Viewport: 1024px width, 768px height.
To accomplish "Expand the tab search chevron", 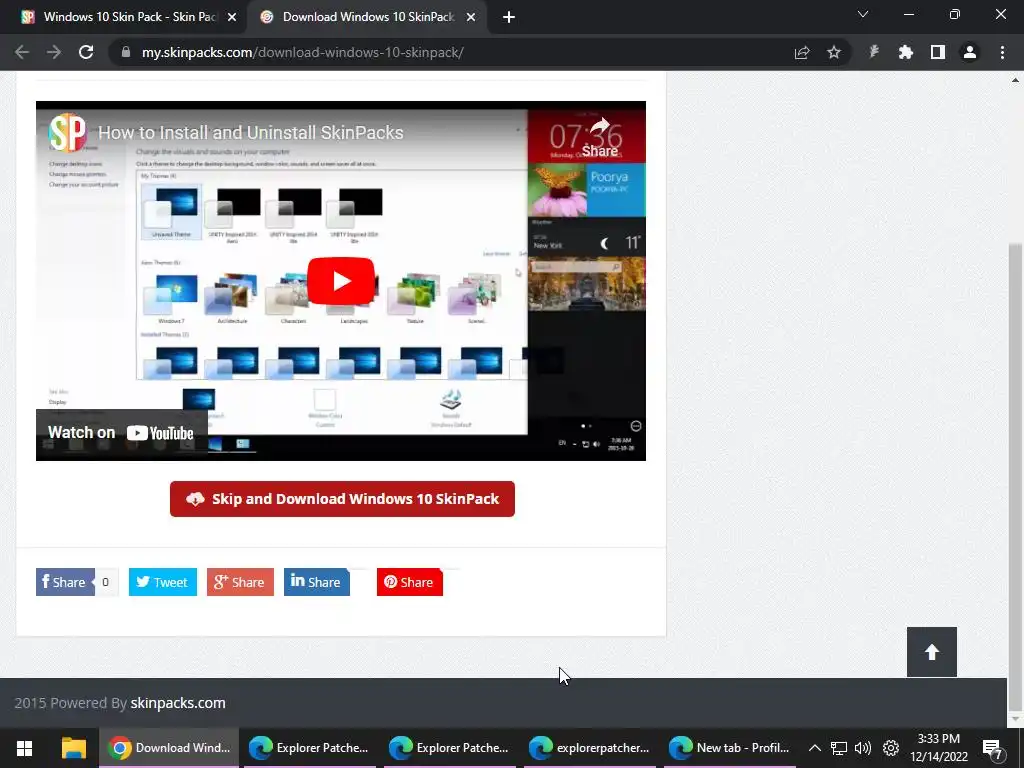I will click(x=863, y=14).
